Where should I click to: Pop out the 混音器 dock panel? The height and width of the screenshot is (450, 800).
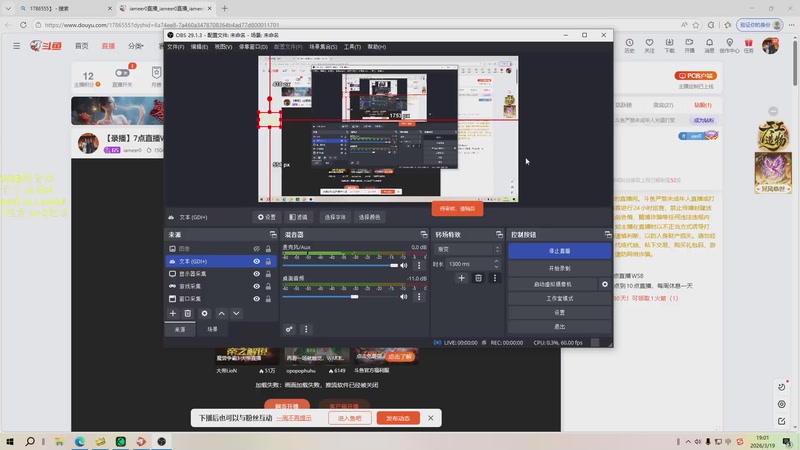(x=423, y=234)
